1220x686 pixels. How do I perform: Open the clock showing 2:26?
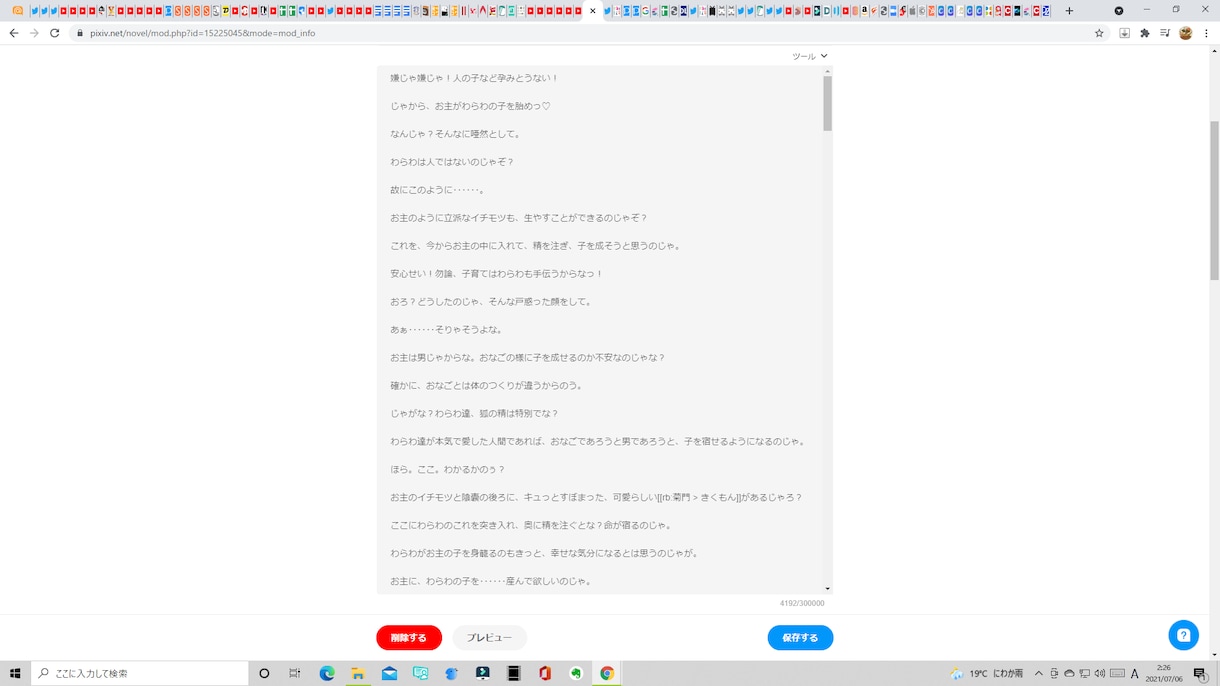1164,673
